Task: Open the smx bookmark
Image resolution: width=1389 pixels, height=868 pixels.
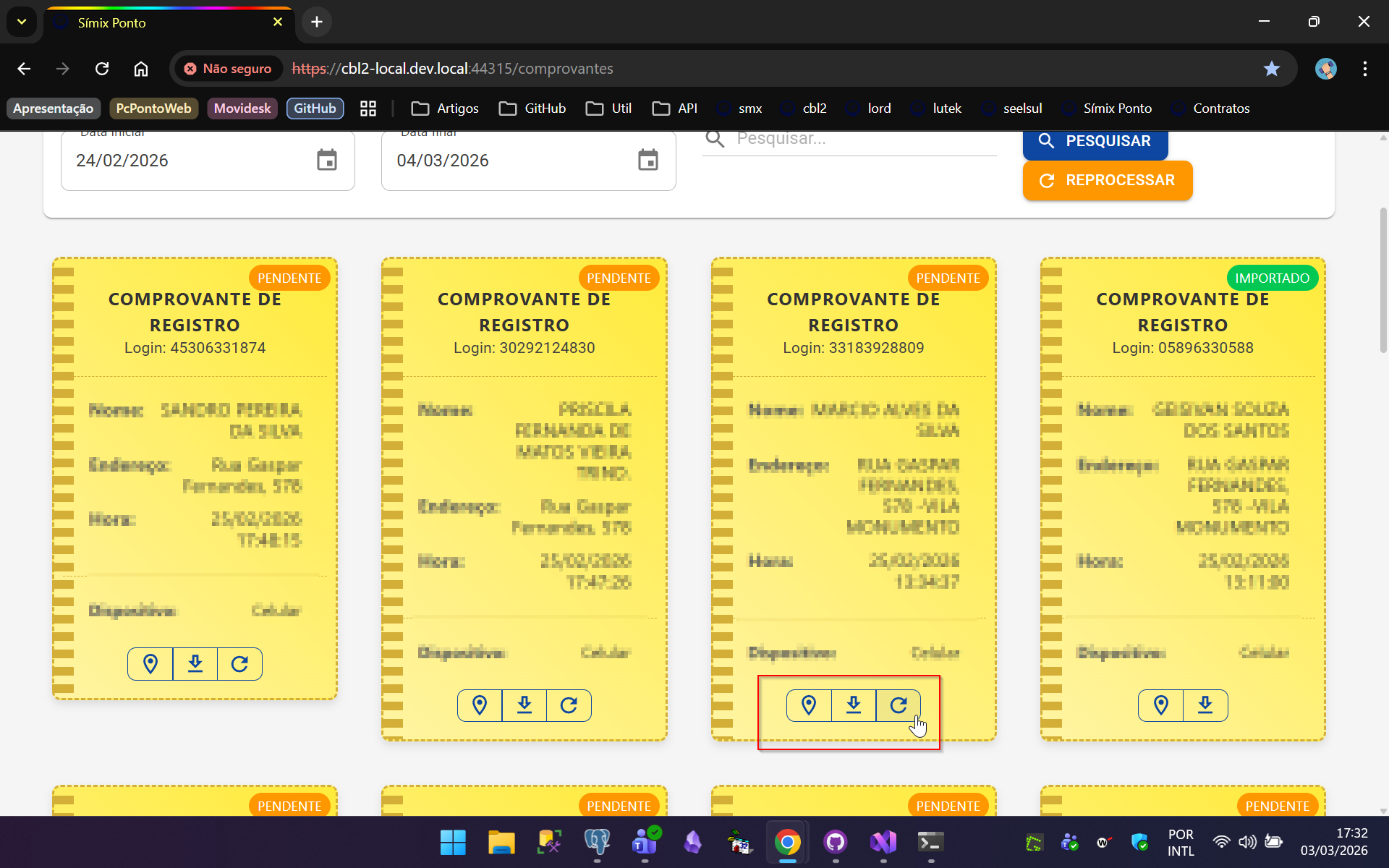Action: (x=739, y=109)
